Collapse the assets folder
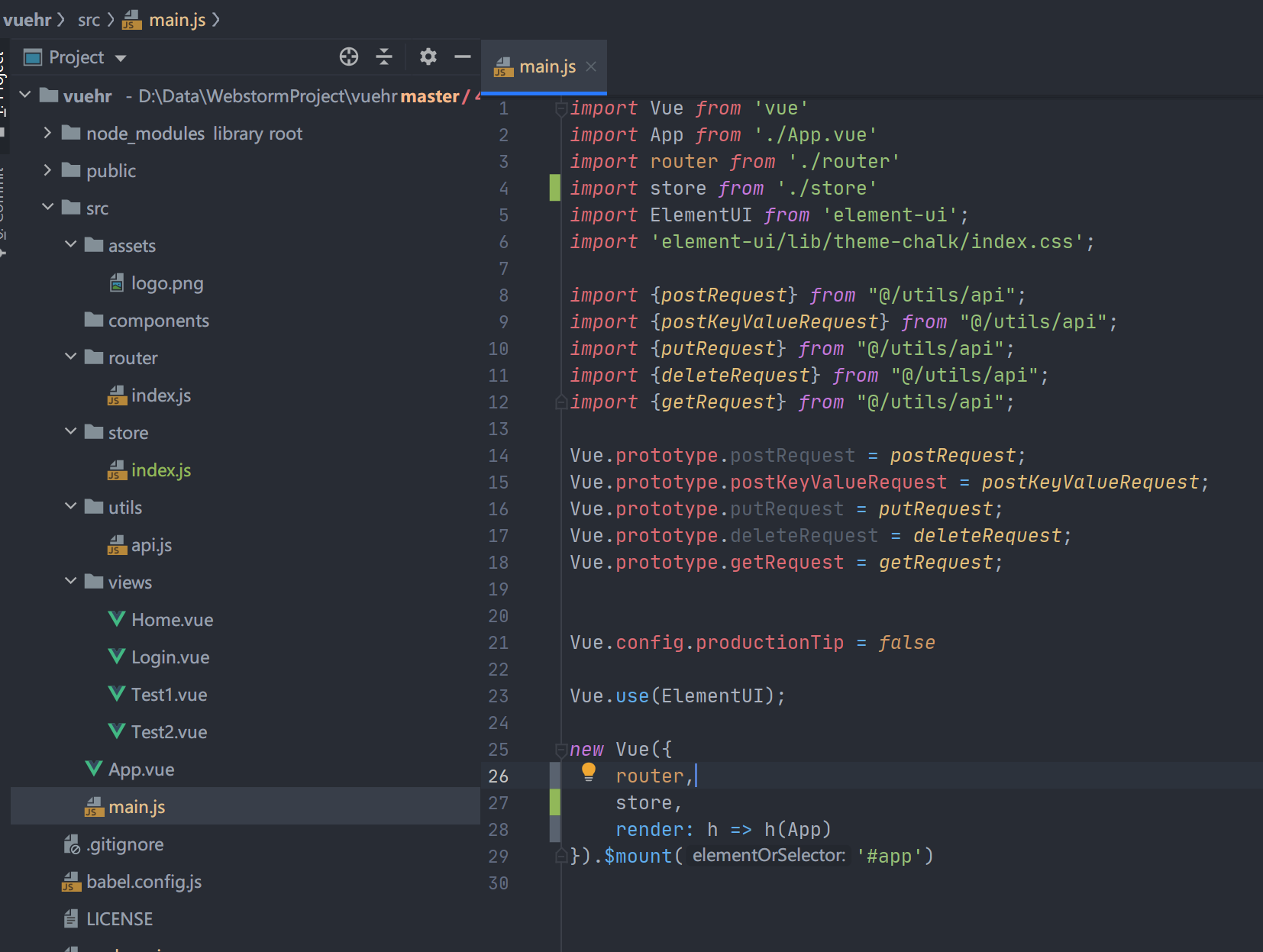Viewport: 1263px width, 952px height. [x=70, y=245]
